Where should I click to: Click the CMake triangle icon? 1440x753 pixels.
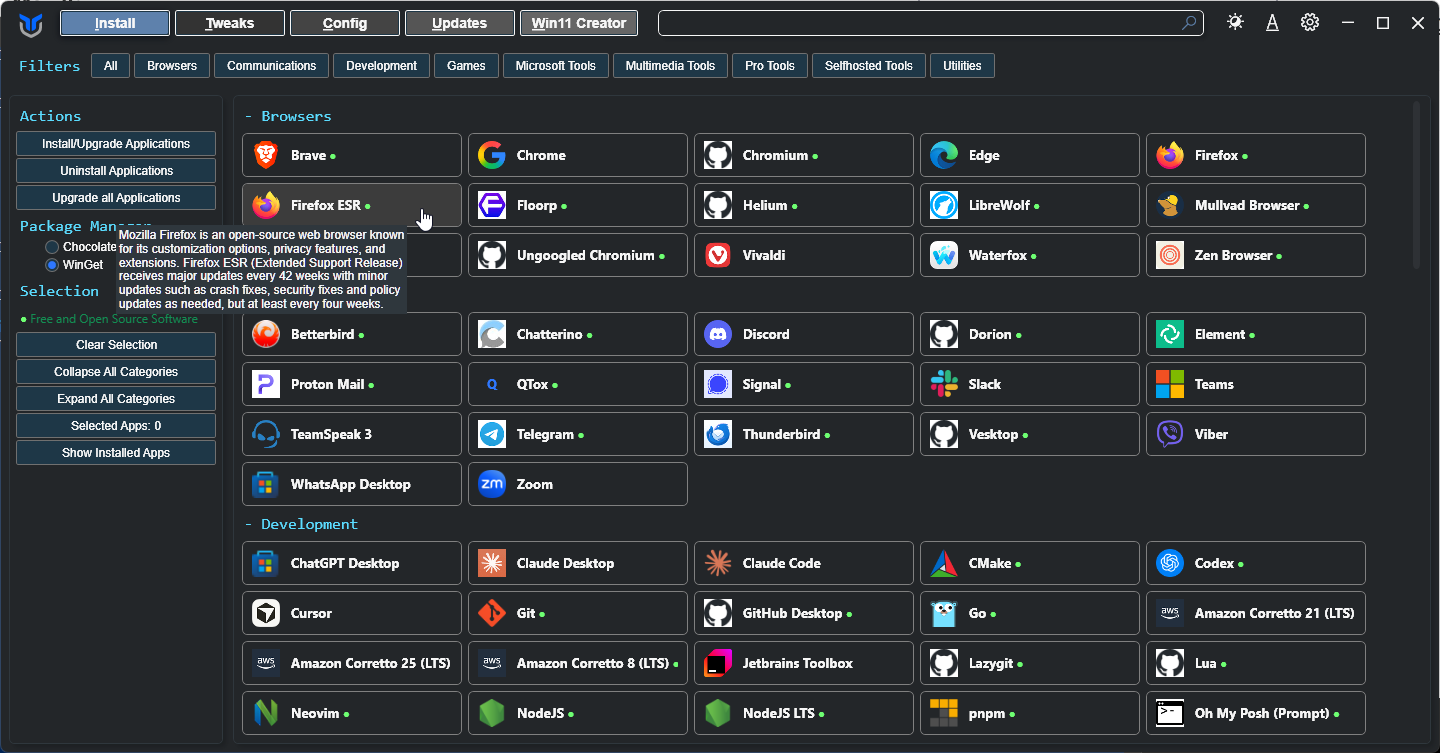944,563
